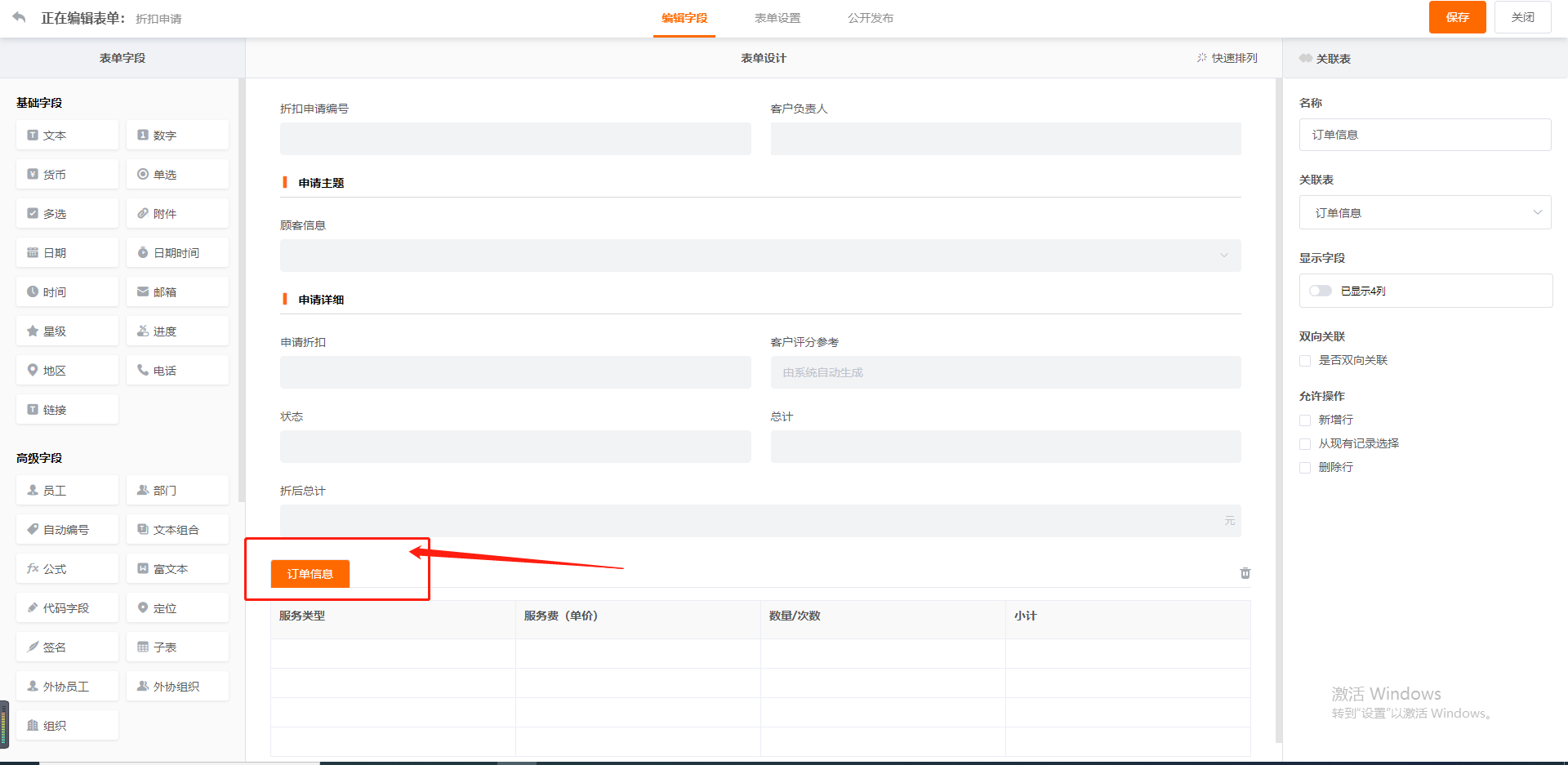The image size is (1568, 765).
Task: Delete the 订单信息 subtable via trash icon
Action: [1245, 573]
